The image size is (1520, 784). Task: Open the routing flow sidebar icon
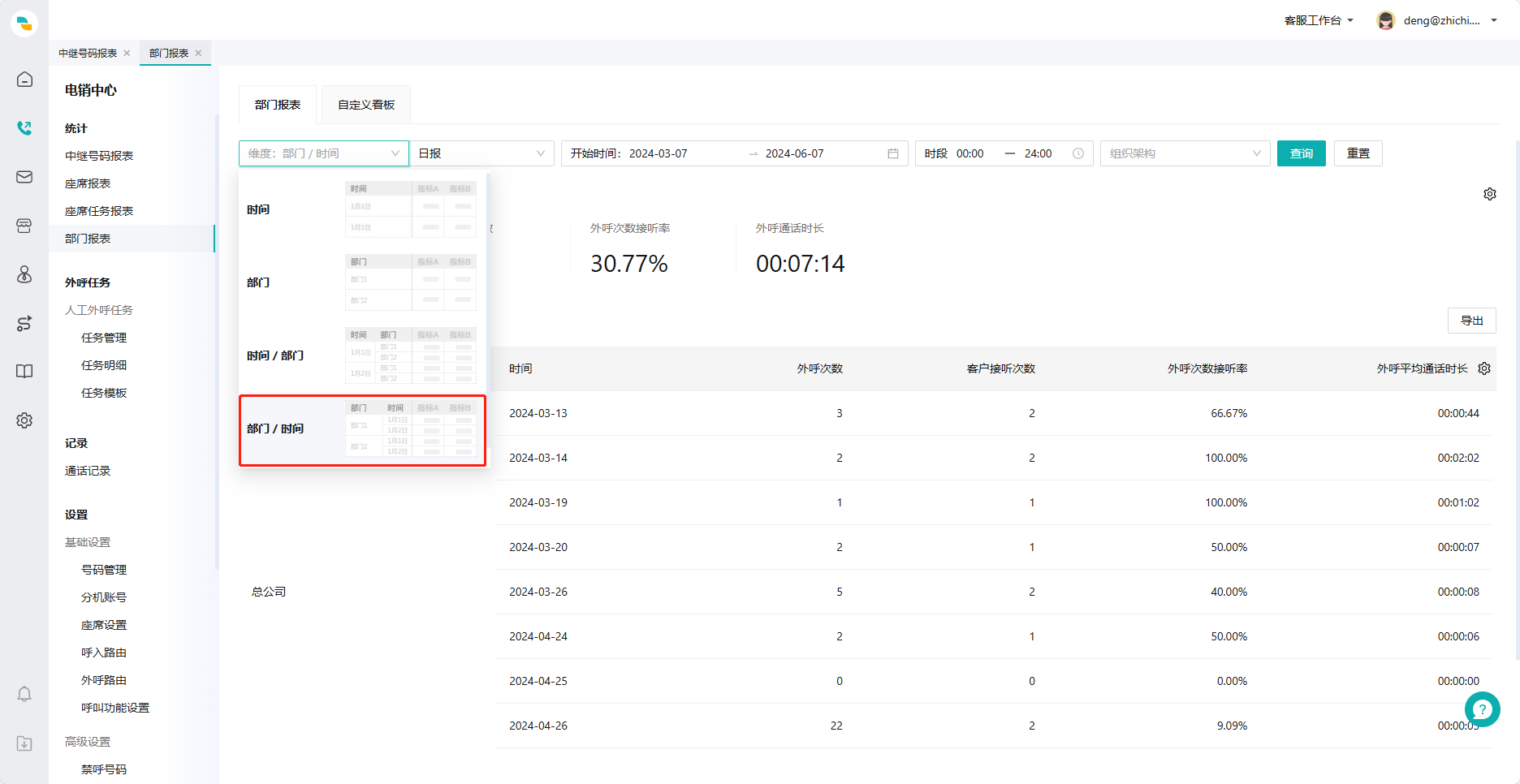pyautogui.click(x=24, y=323)
